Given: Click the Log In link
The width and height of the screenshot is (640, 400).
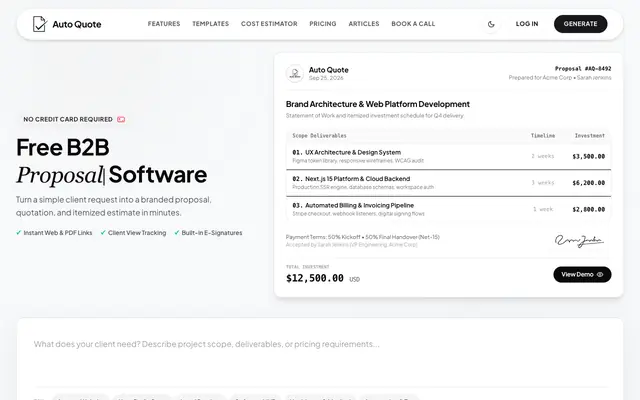Looking at the screenshot, I should coord(527,24).
